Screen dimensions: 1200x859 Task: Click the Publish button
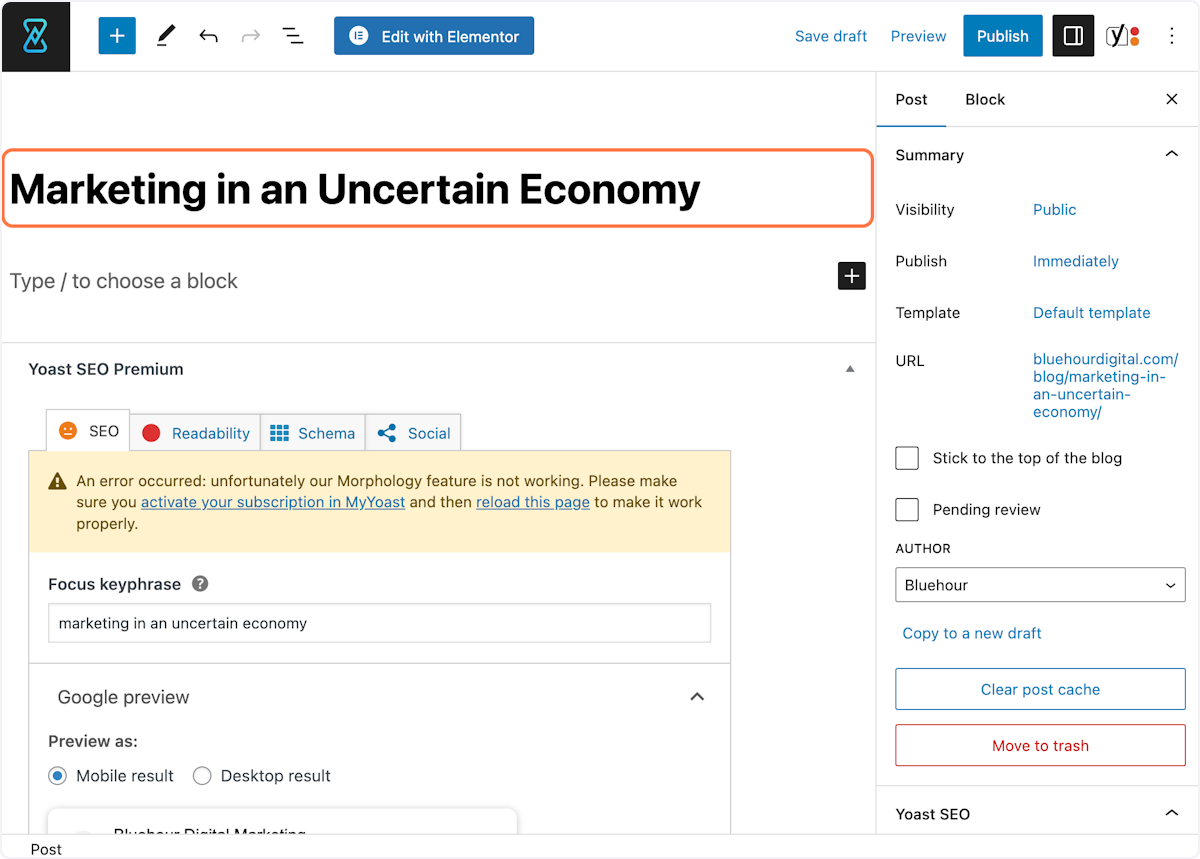pos(1003,36)
